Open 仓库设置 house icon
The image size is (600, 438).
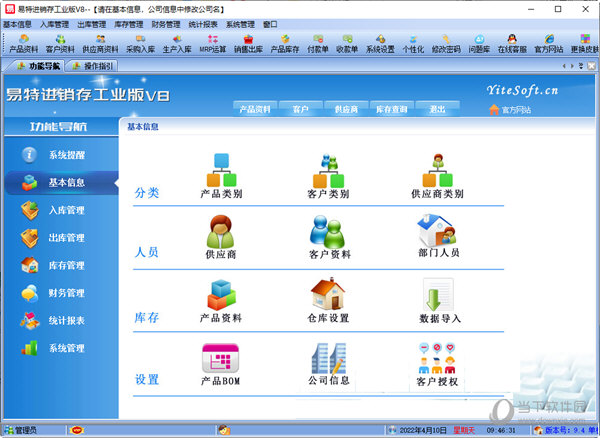coord(328,300)
